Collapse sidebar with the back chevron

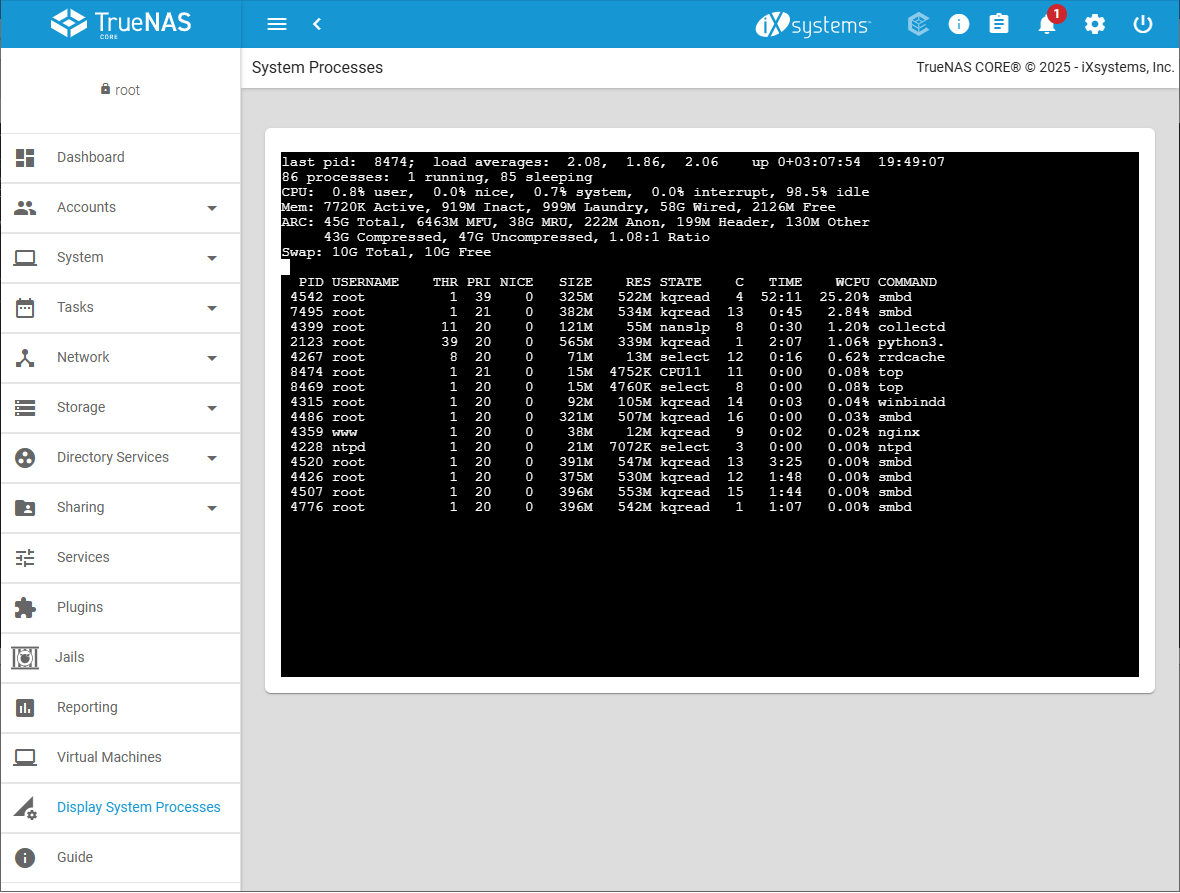[x=317, y=24]
